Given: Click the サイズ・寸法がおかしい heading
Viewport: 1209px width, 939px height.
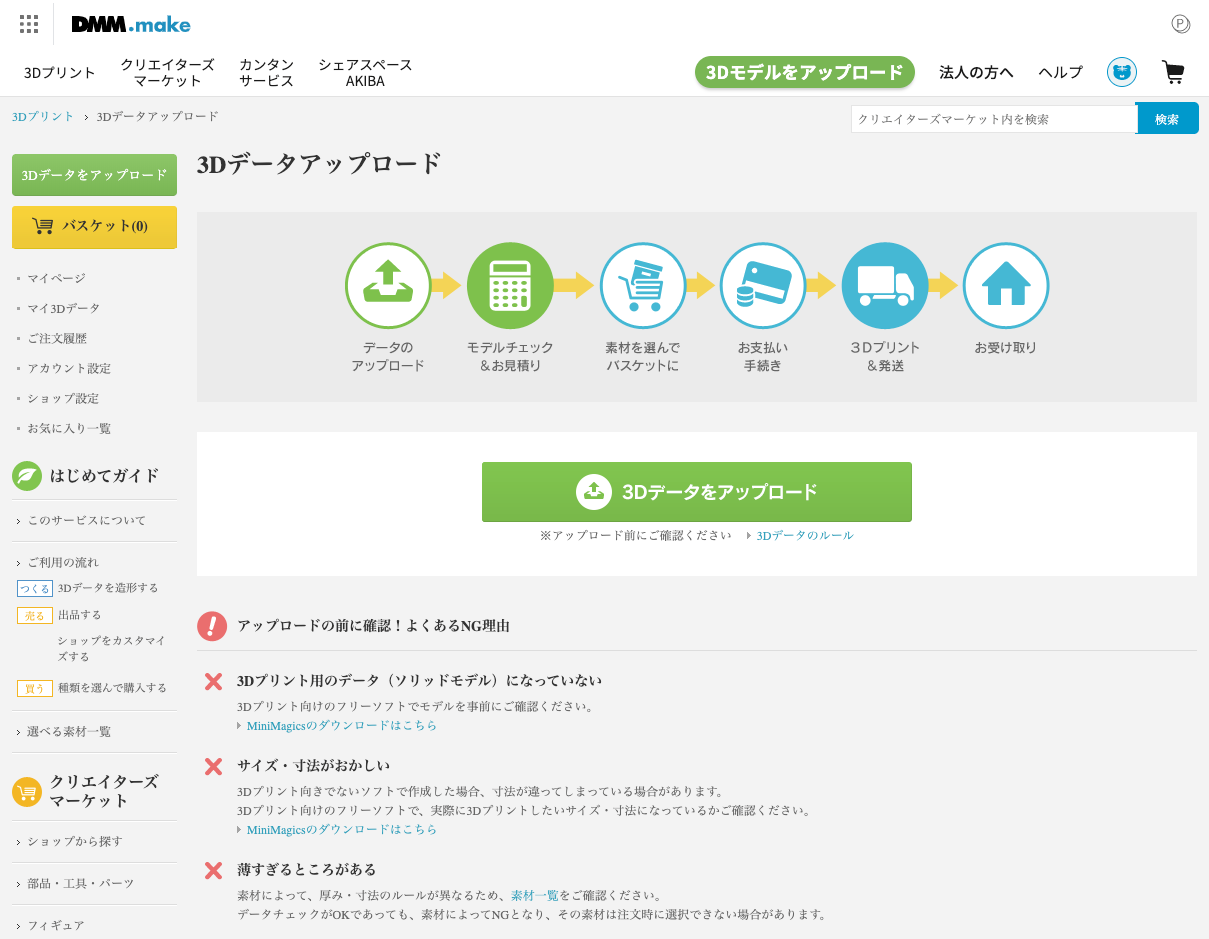Looking at the screenshot, I should 314,765.
